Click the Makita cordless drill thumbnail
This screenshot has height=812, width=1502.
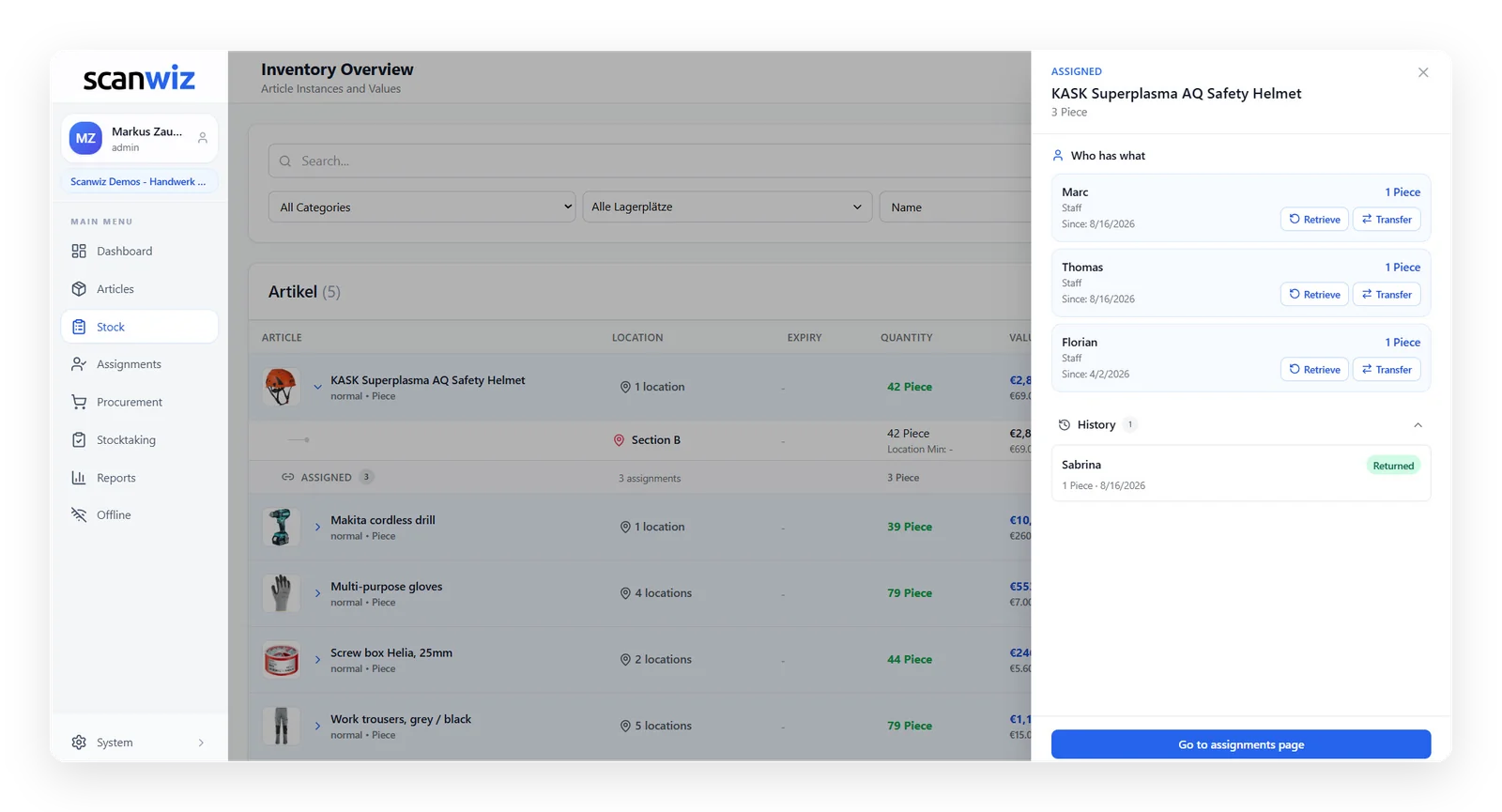point(281,527)
